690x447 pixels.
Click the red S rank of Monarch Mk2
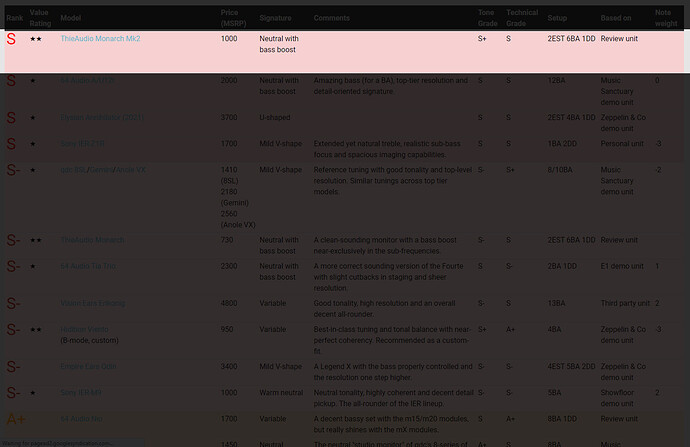point(11,39)
